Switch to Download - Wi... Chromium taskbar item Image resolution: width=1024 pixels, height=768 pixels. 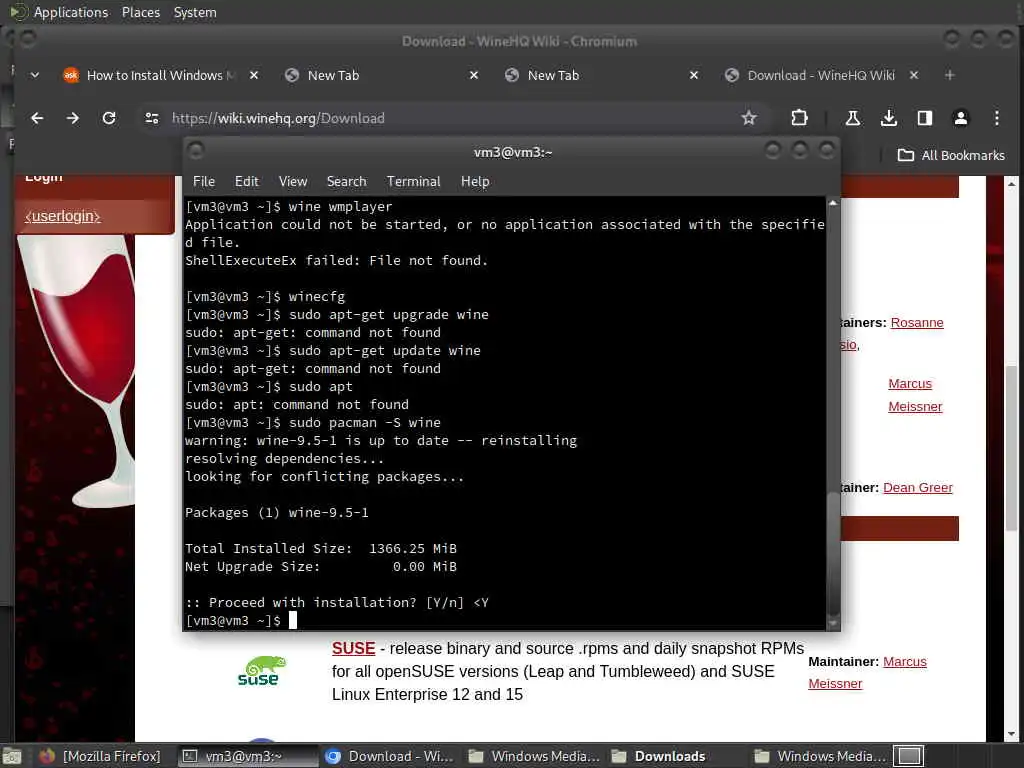389,756
